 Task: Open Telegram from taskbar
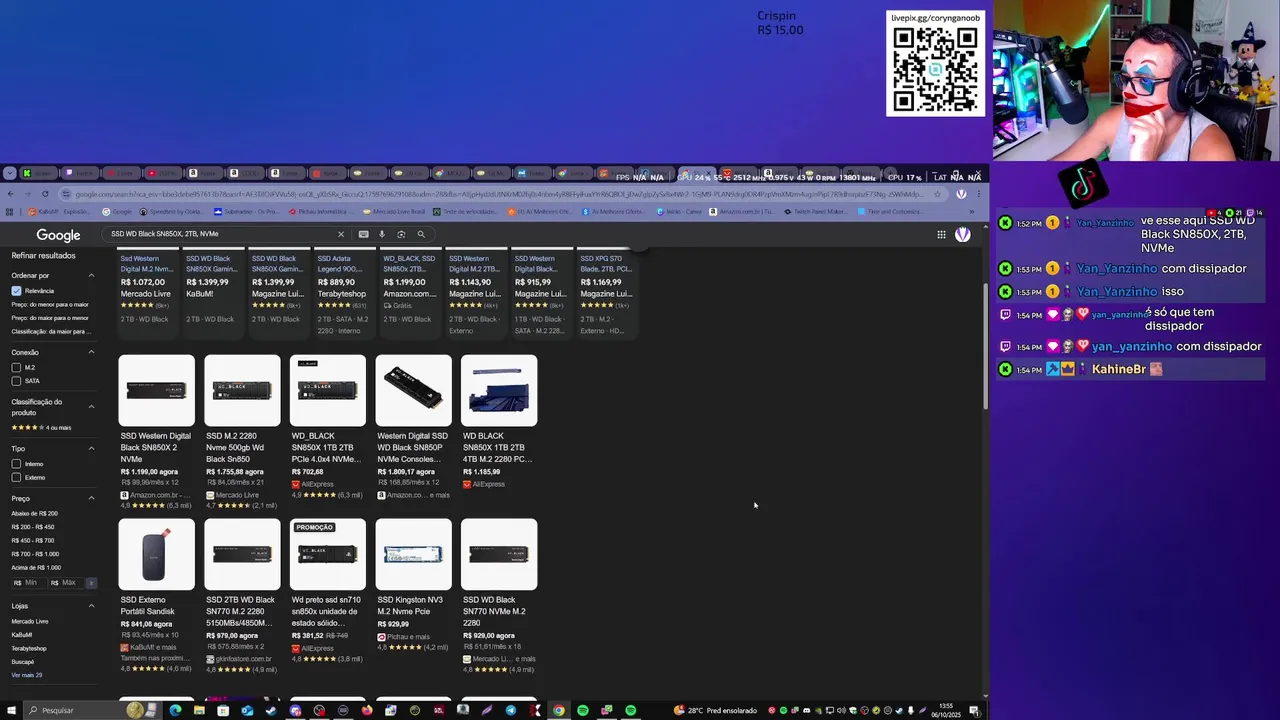pos(511,710)
